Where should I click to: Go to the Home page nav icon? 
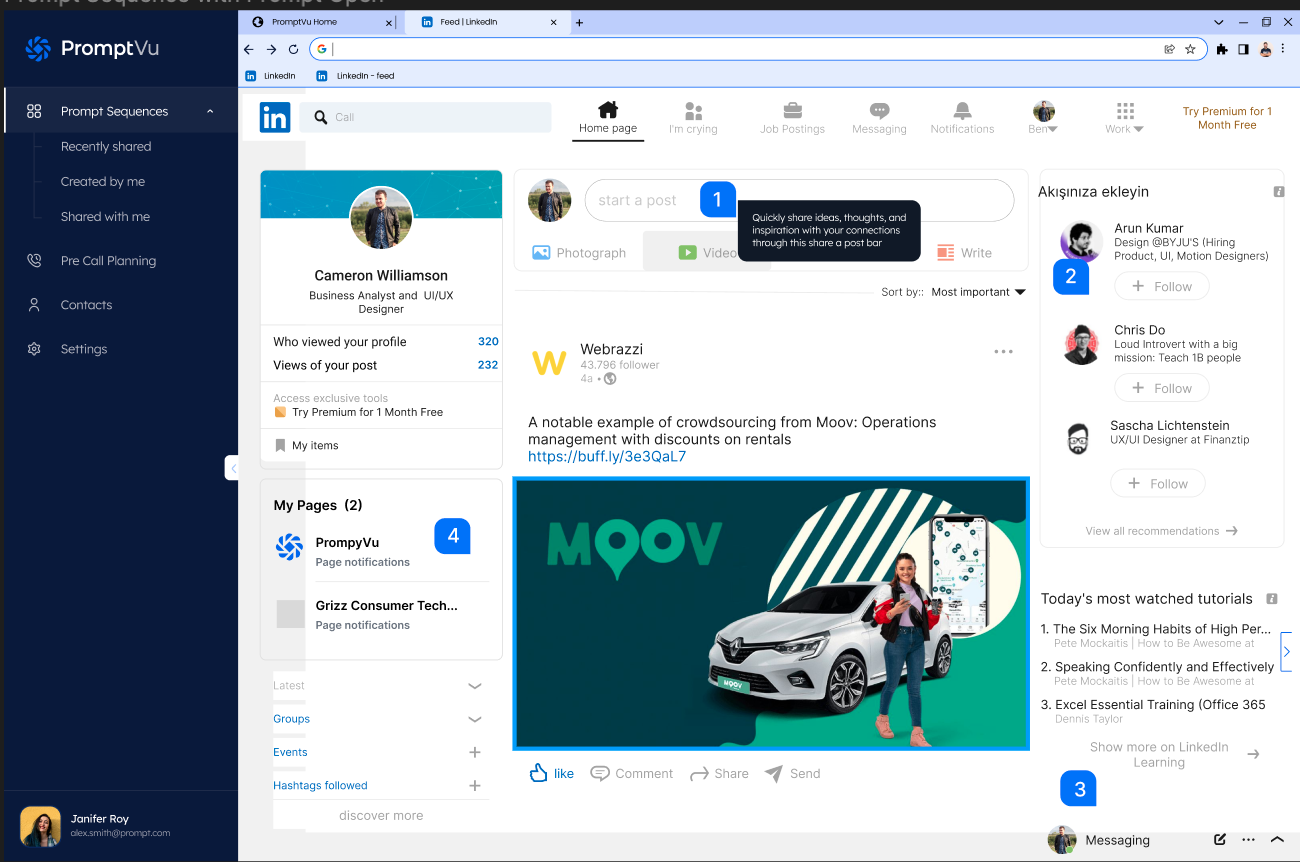pos(608,110)
